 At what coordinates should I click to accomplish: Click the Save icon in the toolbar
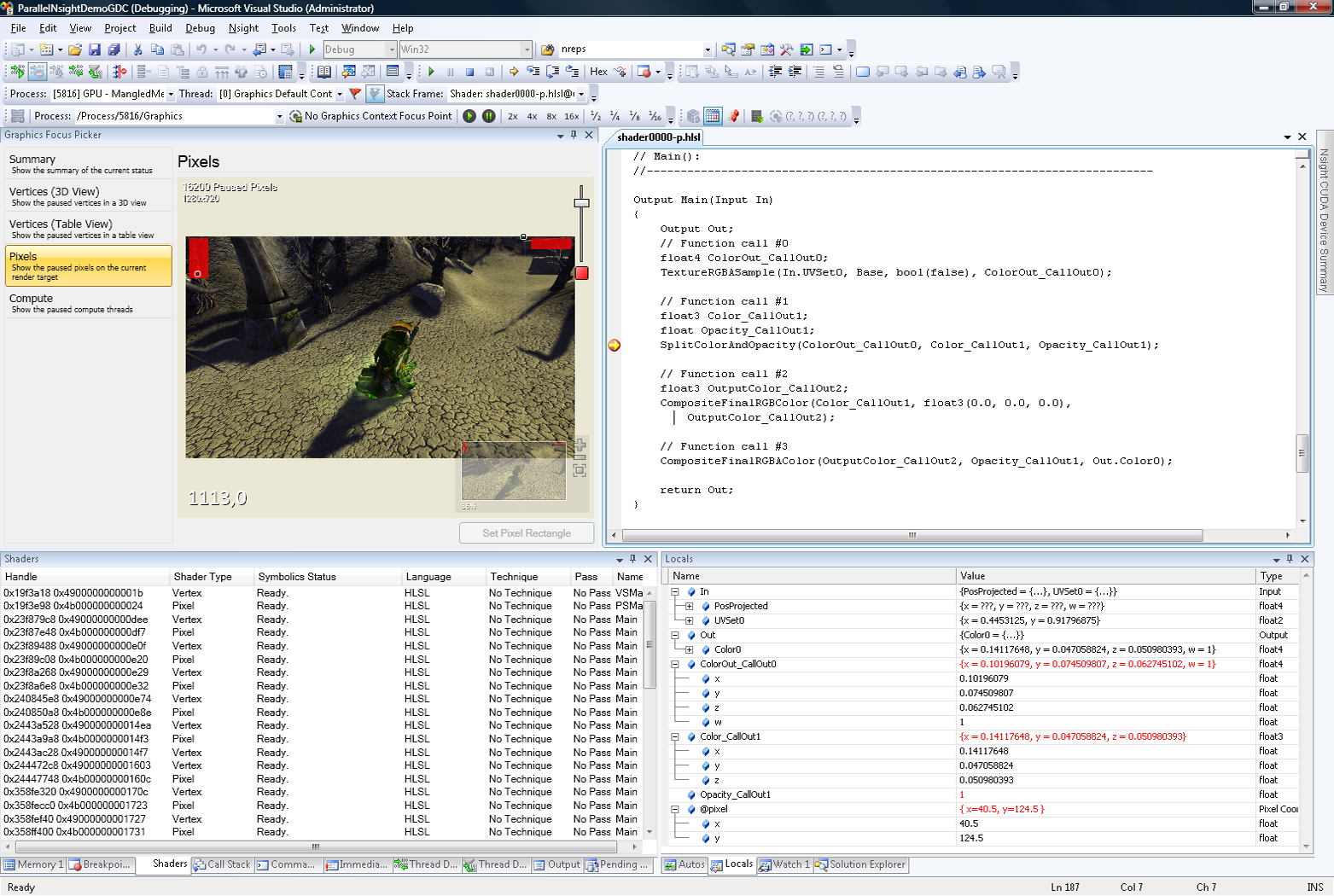tap(95, 49)
